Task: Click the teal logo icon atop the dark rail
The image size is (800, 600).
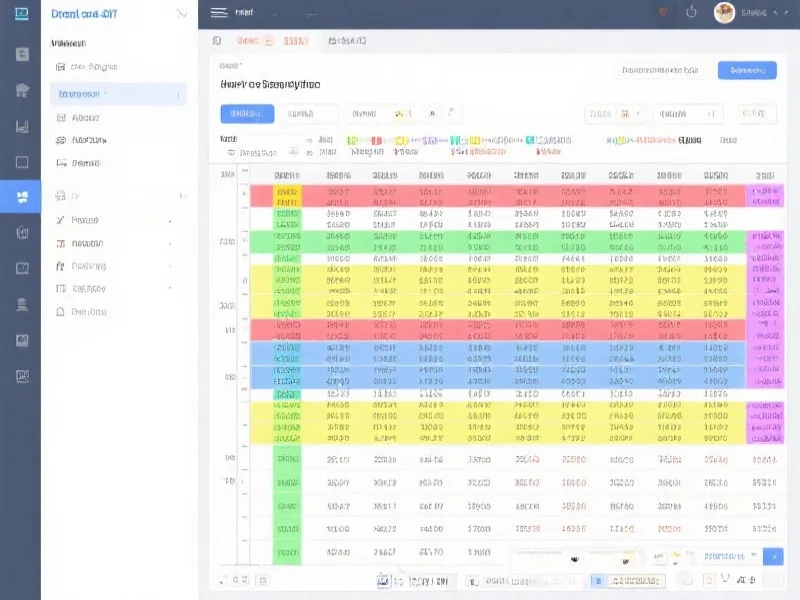Action: click(21, 13)
